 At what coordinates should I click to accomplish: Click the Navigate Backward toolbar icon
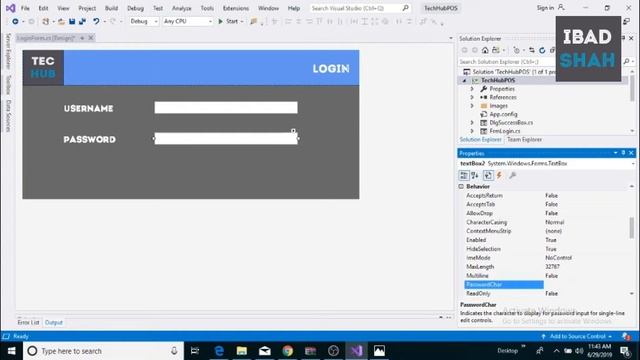[15, 21]
